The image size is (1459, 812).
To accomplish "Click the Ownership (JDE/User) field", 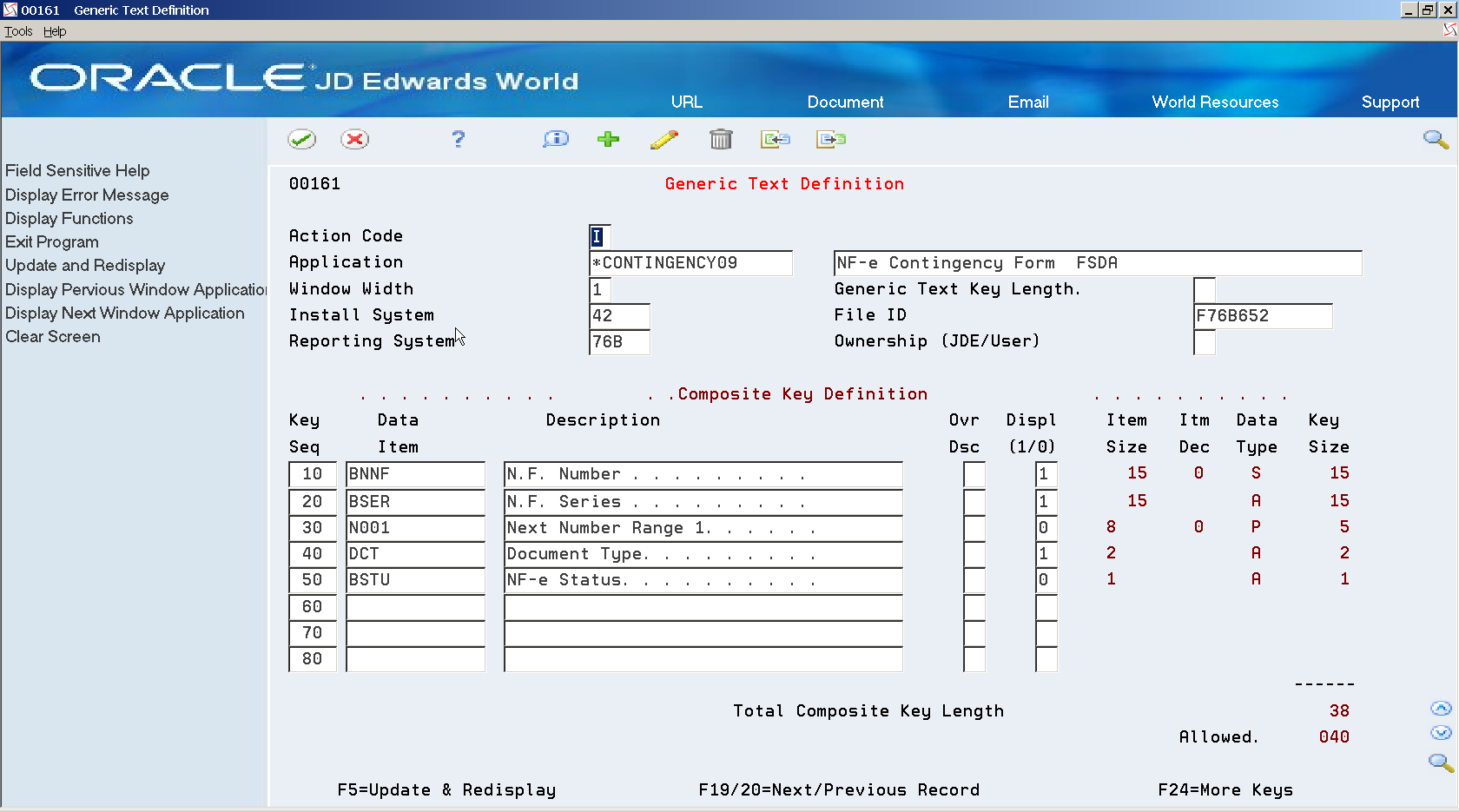I will click(x=1205, y=342).
